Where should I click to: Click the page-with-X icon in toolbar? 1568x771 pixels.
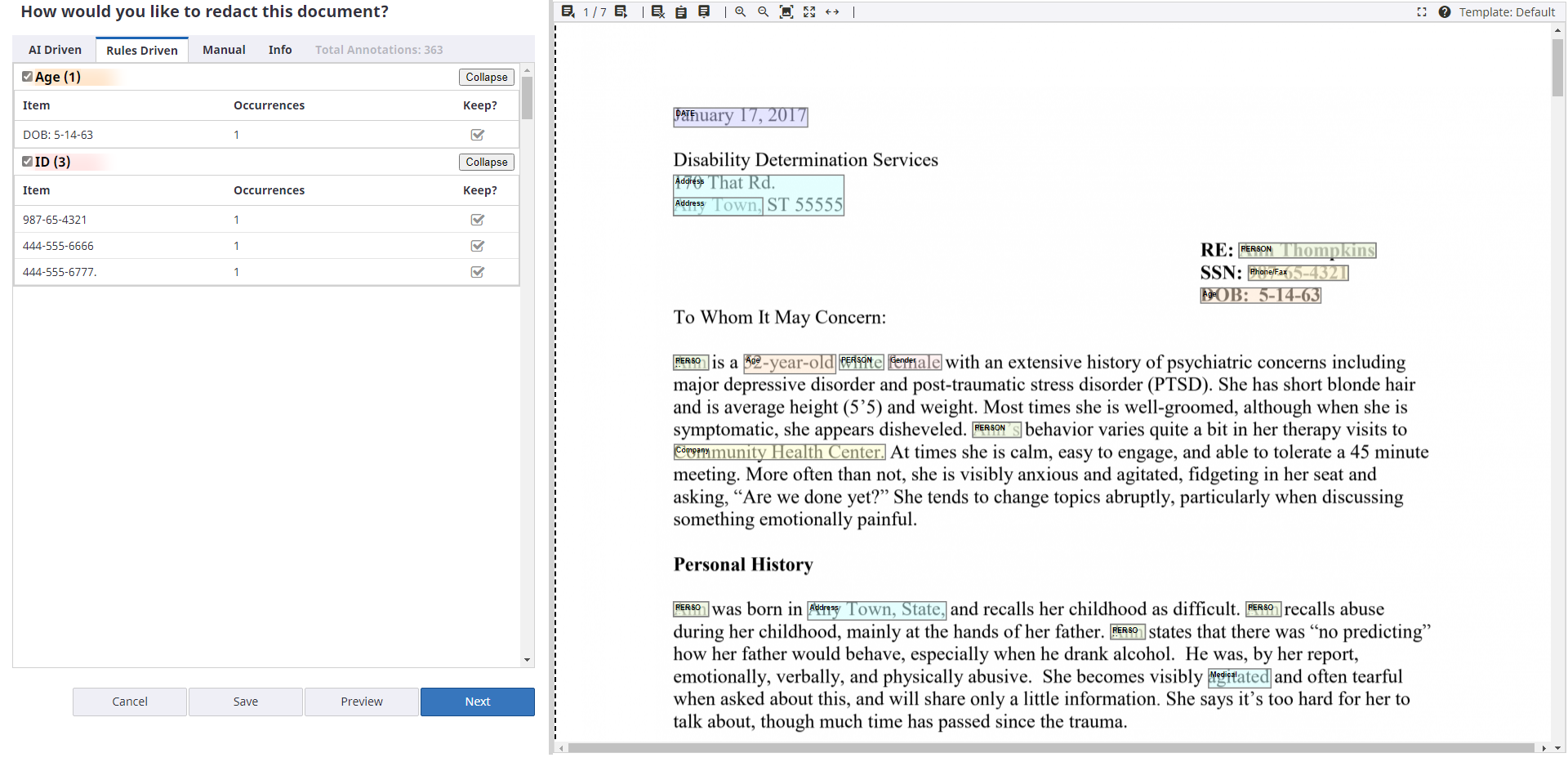(x=657, y=11)
